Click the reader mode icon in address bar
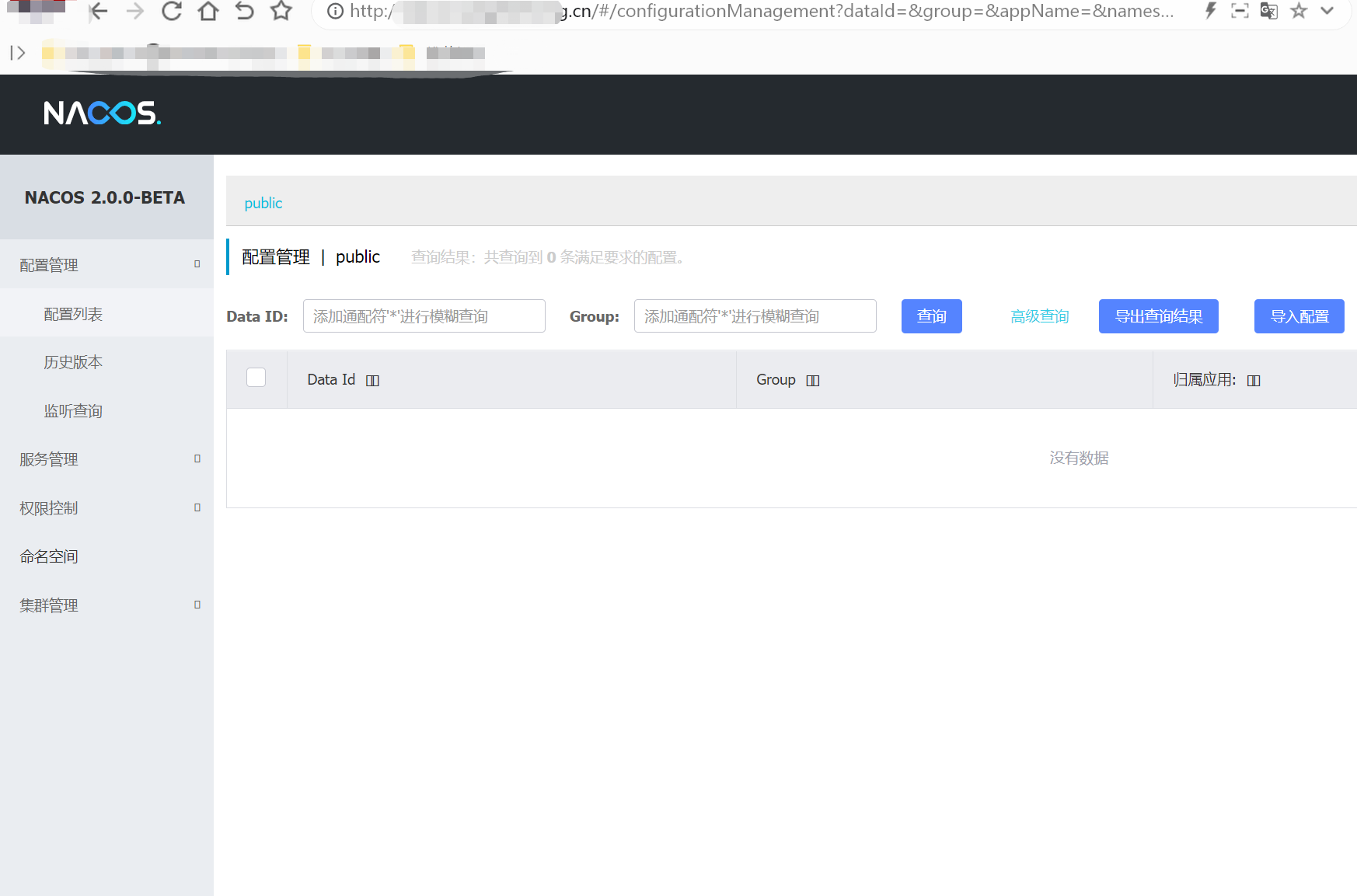 click(x=1240, y=11)
